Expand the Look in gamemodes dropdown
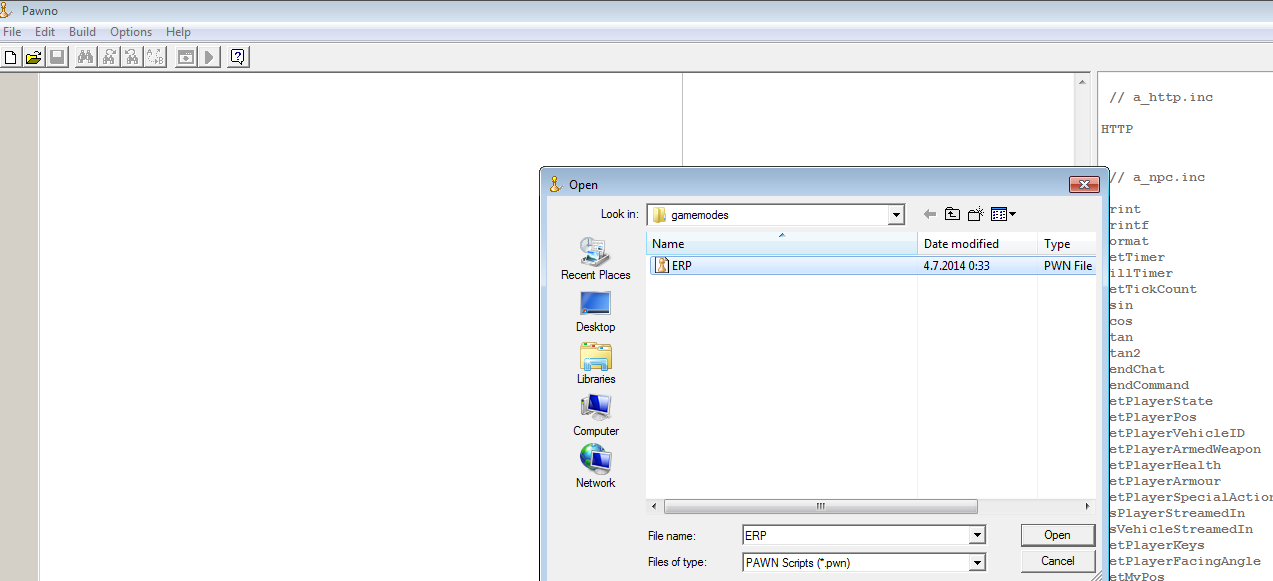1273x581 pixels. [896, 215]
